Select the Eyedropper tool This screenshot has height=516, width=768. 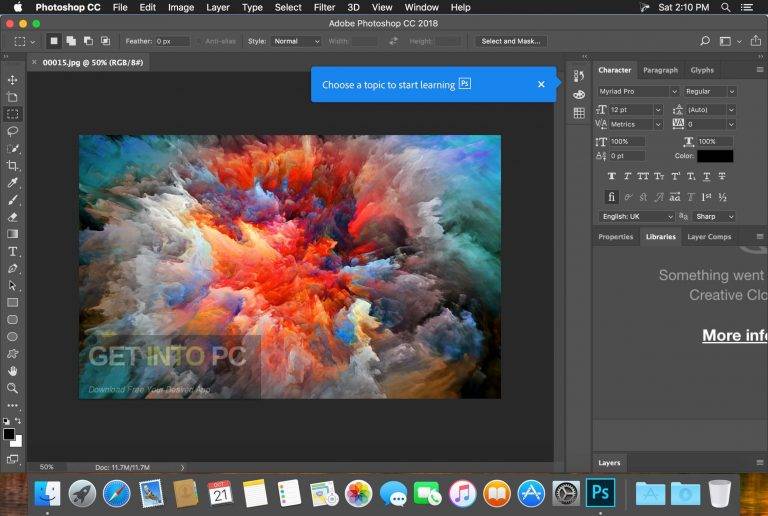[x=13, y=183]
